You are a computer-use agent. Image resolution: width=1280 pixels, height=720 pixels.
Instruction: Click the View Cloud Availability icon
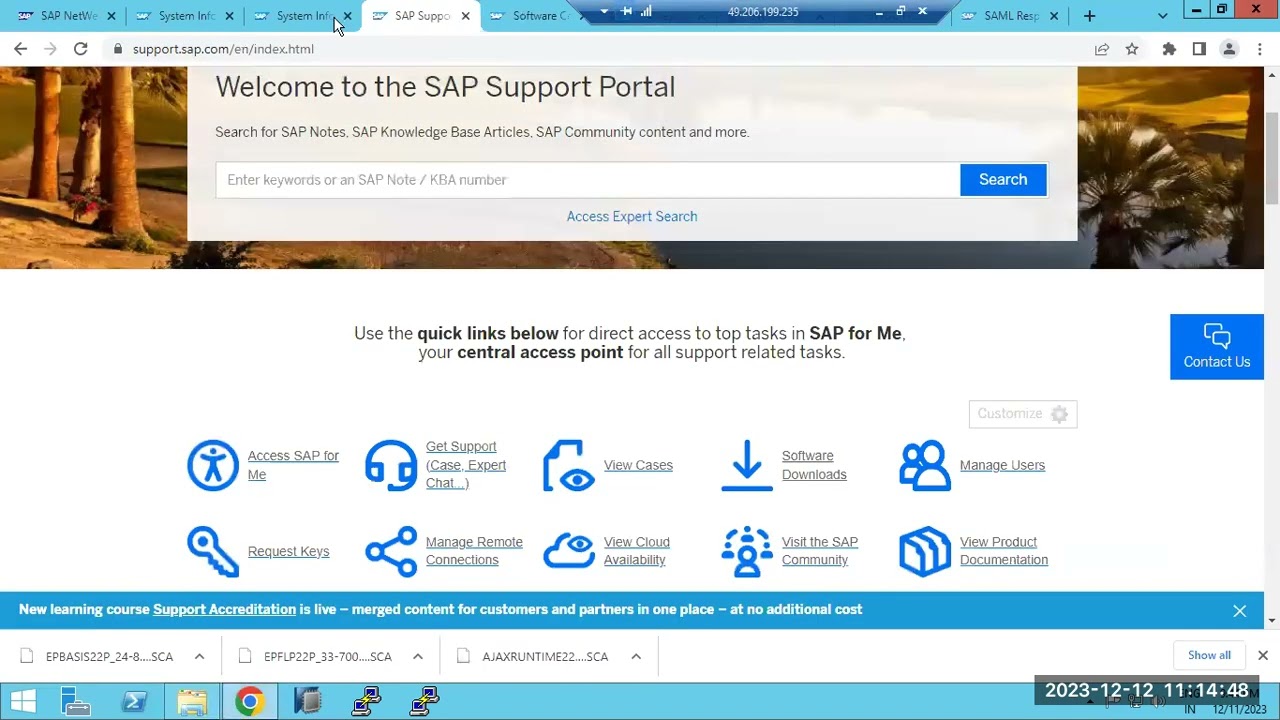pos(569,551)
